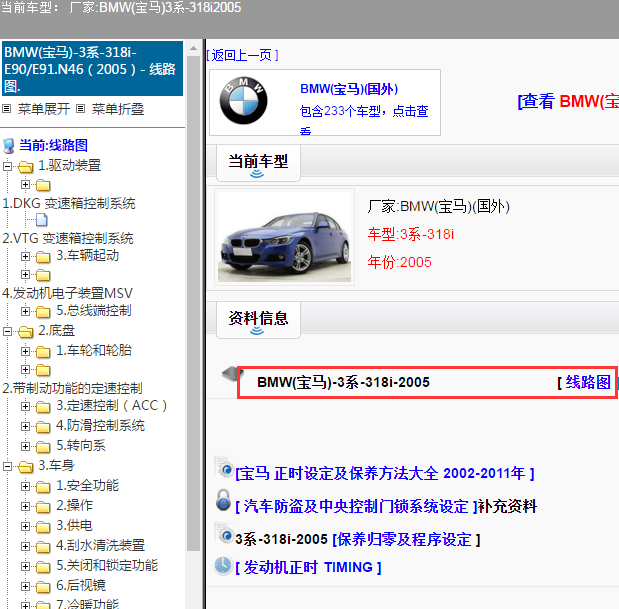The width and height of the screenshot is (619, 609).
Task: Open 2.VTG 变速箱控制系统 tree entry
Action: point(68,239)
